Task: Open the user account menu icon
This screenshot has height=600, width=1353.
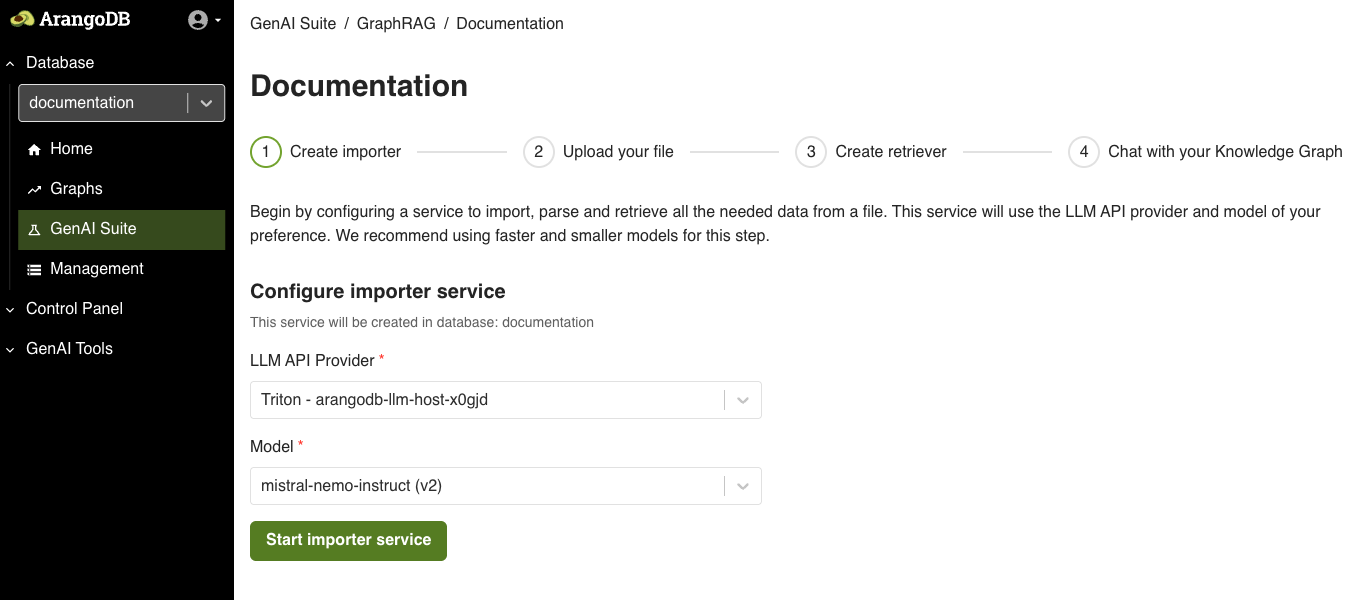Action: click(198, 20)
